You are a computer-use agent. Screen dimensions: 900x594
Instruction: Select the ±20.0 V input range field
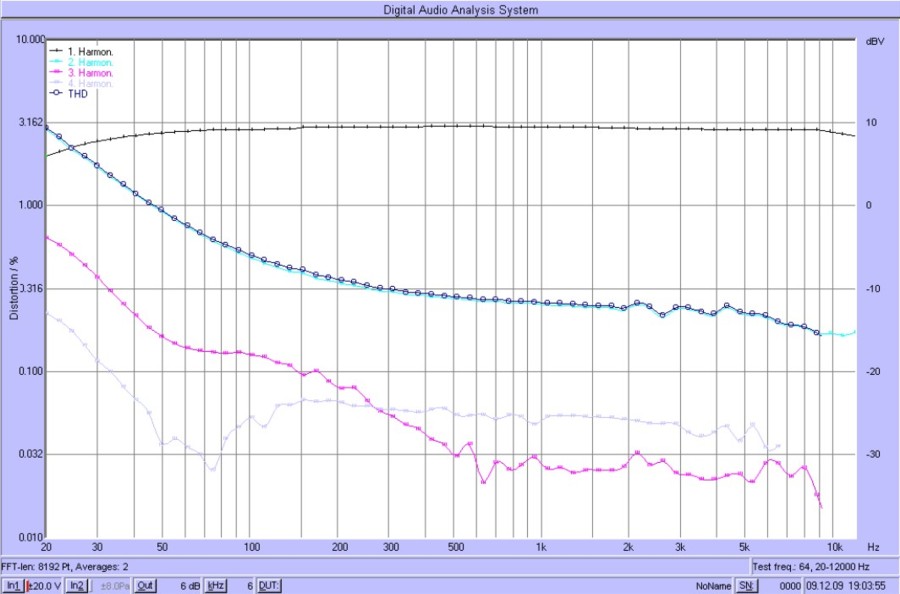pos(45,585)
